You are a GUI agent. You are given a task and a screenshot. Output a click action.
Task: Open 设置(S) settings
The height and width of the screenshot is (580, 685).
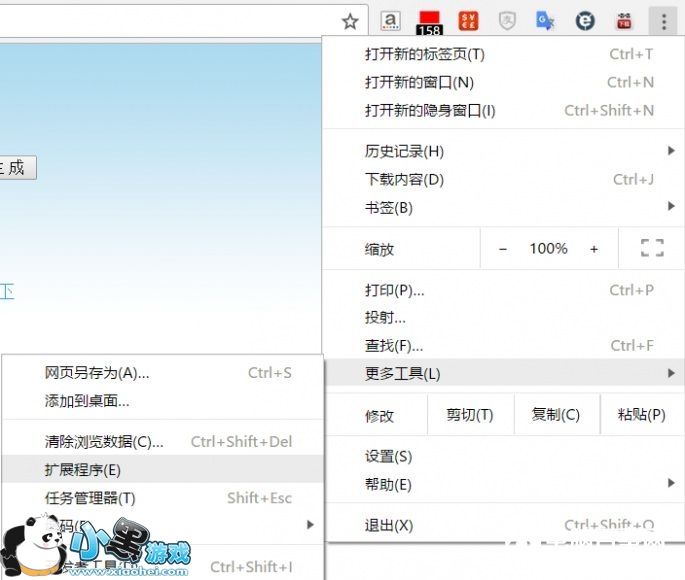point(503,456)
